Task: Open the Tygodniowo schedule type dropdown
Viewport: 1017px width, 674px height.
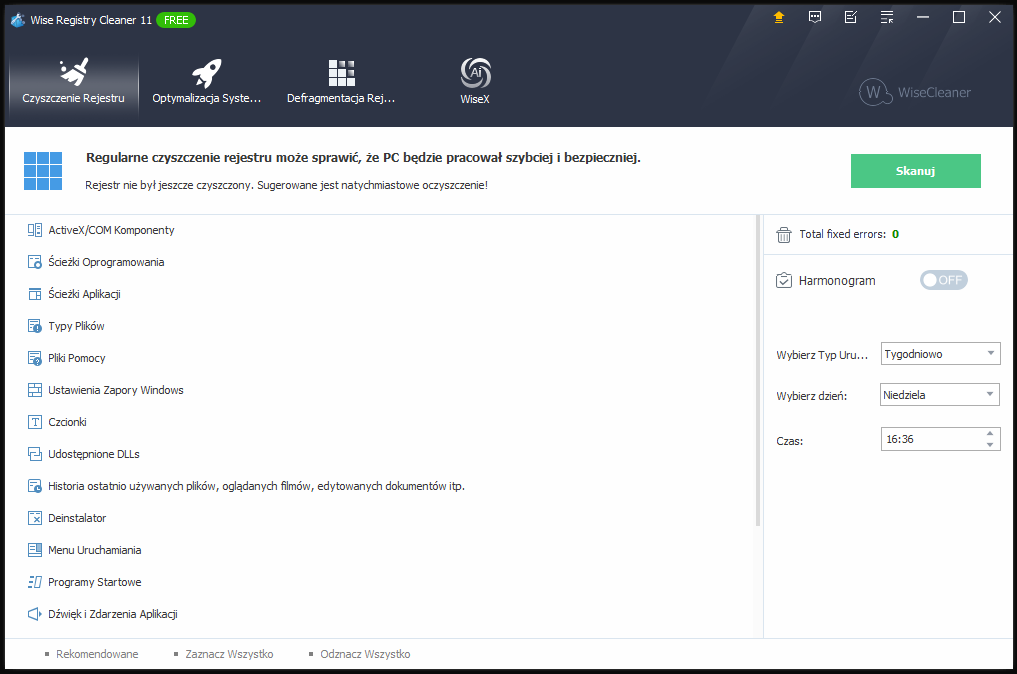Action: [939, 353]
